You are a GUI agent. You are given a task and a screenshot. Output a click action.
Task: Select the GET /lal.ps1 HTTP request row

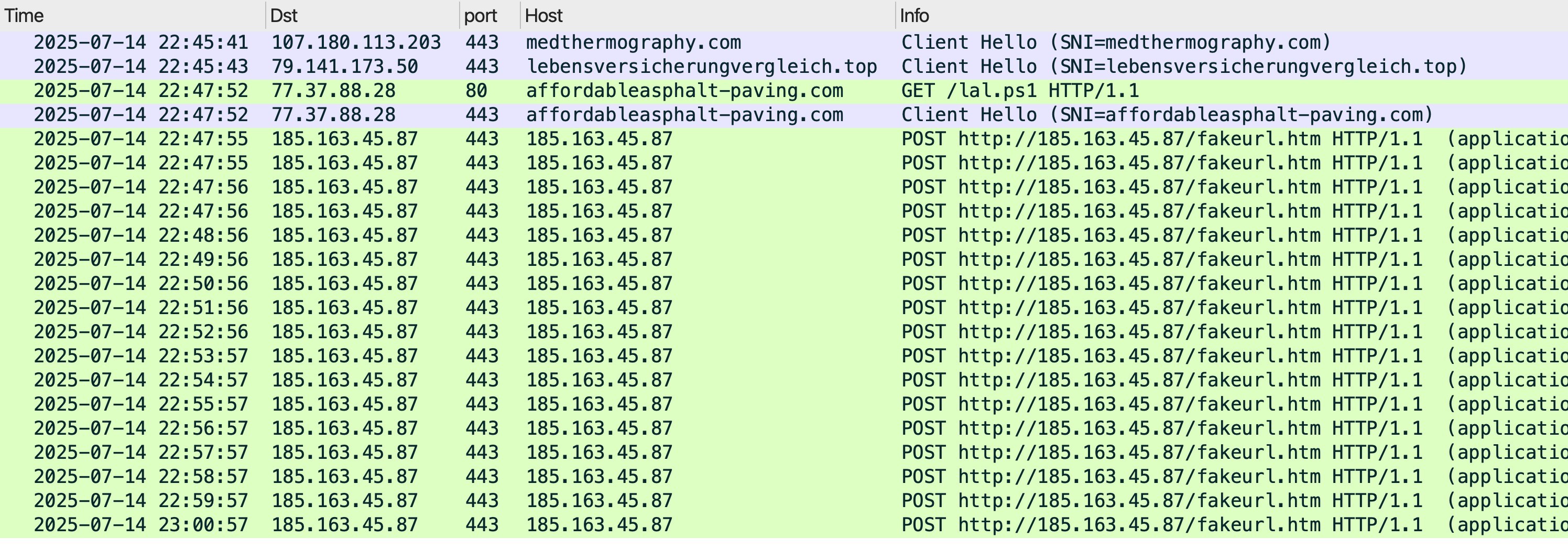[x=784, y=91]
